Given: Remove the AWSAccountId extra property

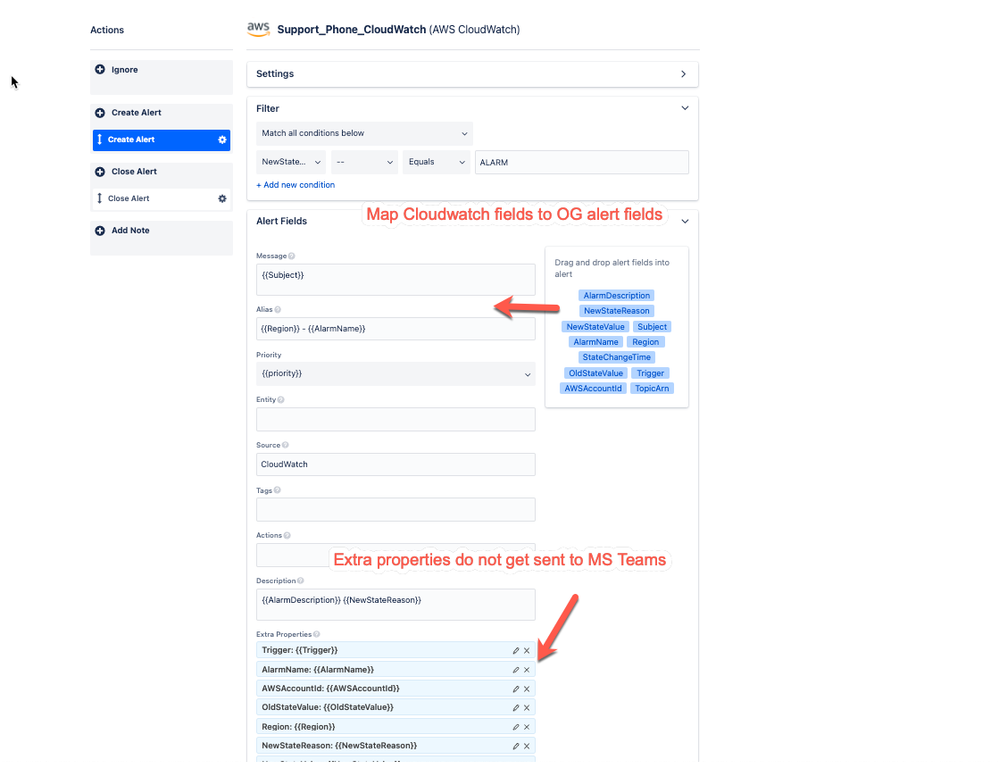Looking at the screenshot, I should click(527, 689).
